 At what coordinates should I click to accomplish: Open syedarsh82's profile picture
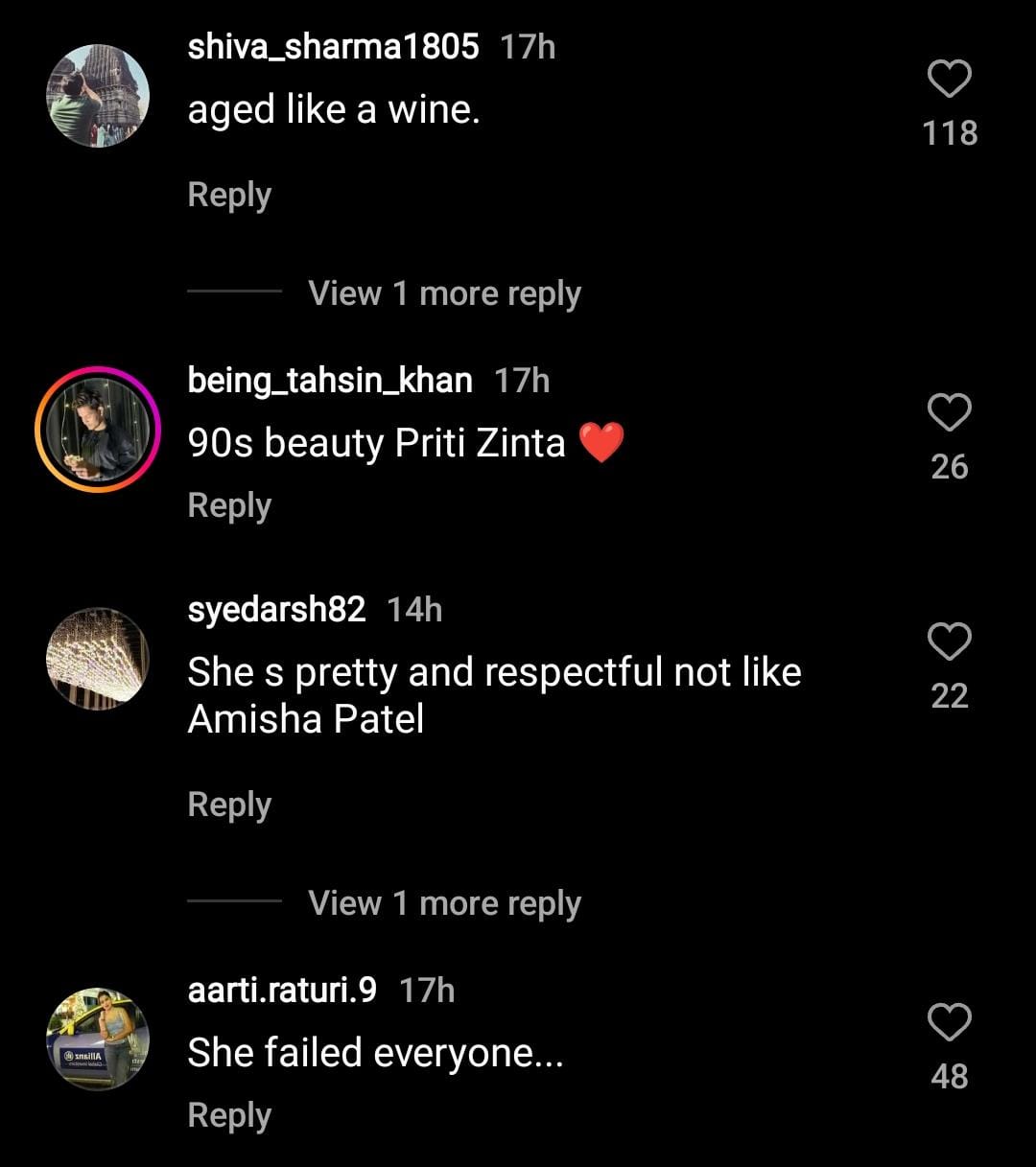[98, 658]
